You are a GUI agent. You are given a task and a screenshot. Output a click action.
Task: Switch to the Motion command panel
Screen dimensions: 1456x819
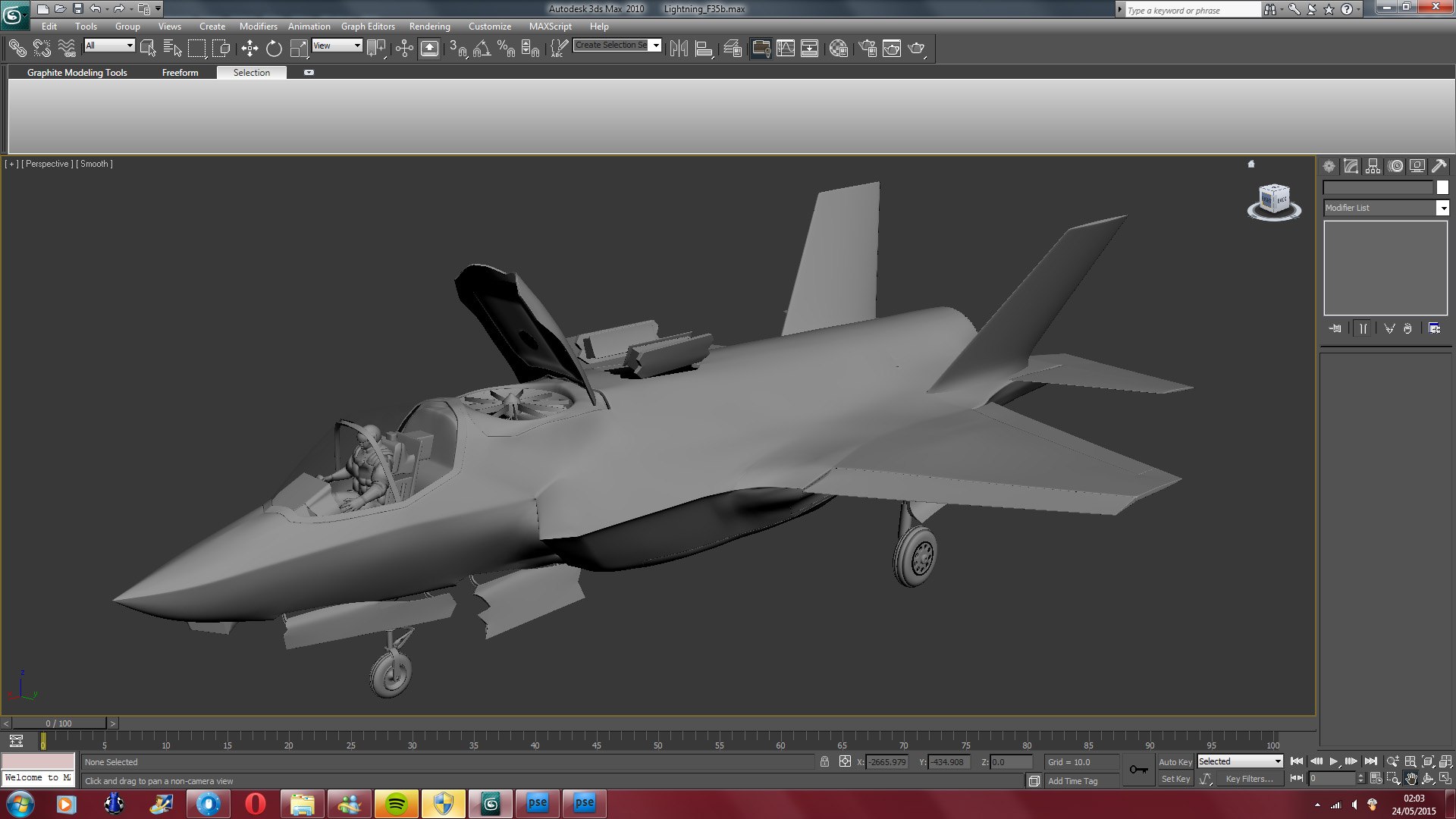tap(1395, 166)
